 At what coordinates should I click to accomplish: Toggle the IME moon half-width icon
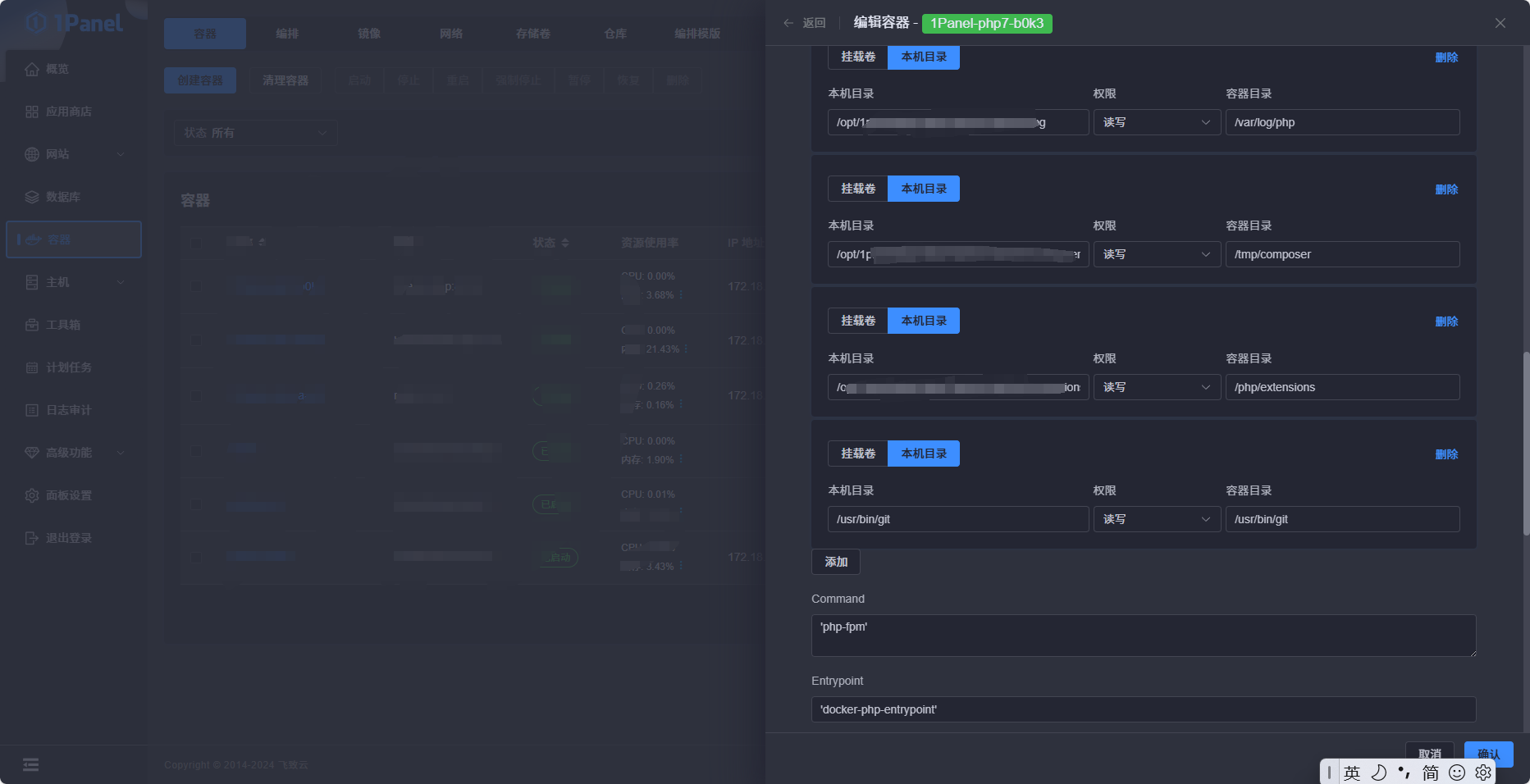[x=1379, y=773]
